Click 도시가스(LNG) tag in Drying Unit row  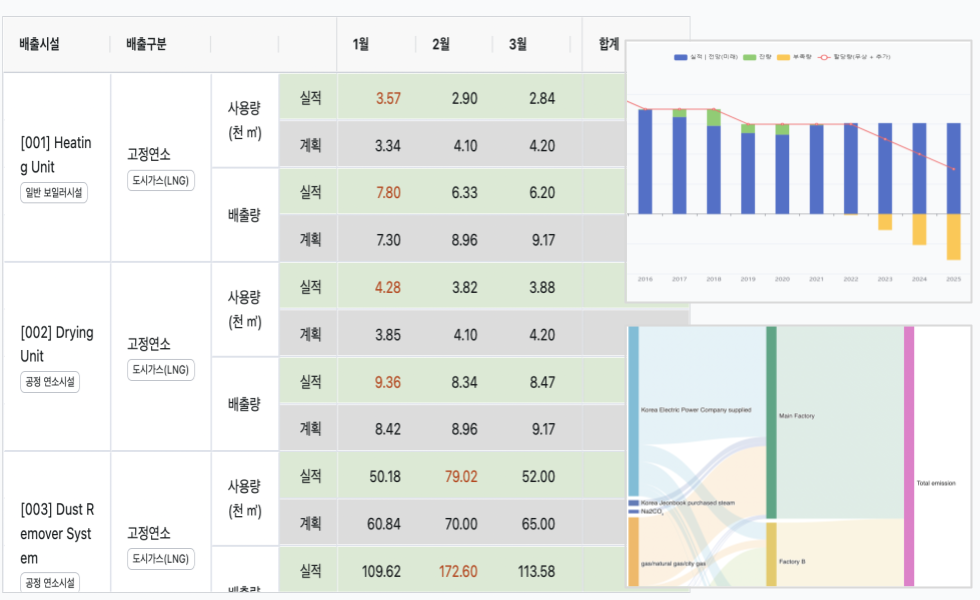161,370
